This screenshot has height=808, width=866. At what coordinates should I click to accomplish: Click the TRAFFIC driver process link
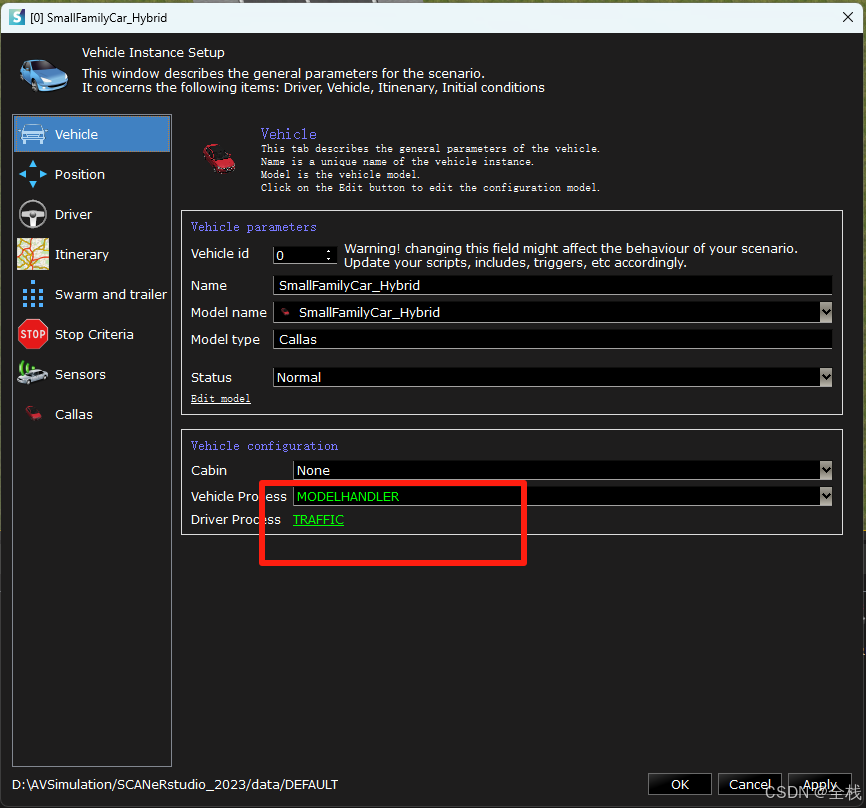click(318, 520)
